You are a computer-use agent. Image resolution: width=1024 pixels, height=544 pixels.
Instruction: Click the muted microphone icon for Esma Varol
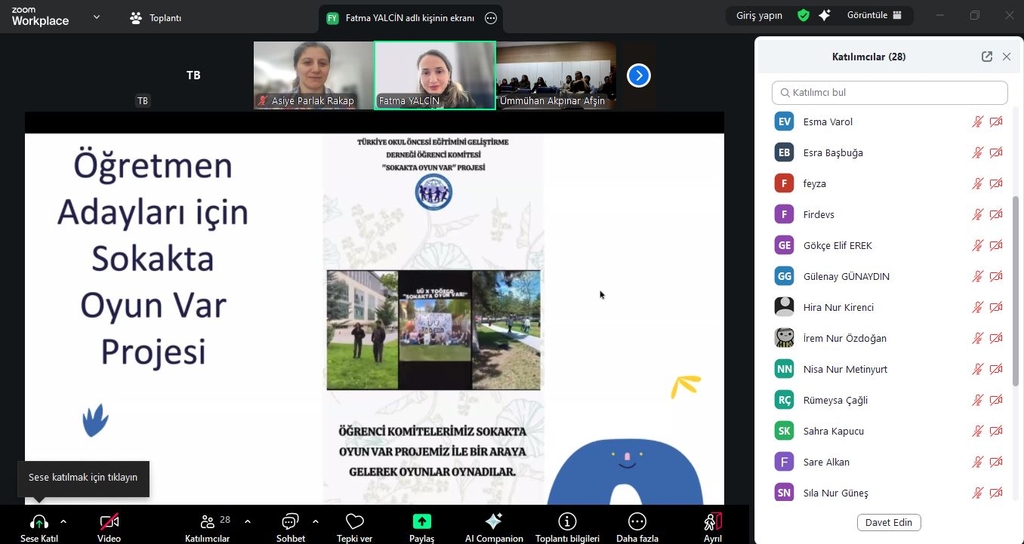coord(978,122)
